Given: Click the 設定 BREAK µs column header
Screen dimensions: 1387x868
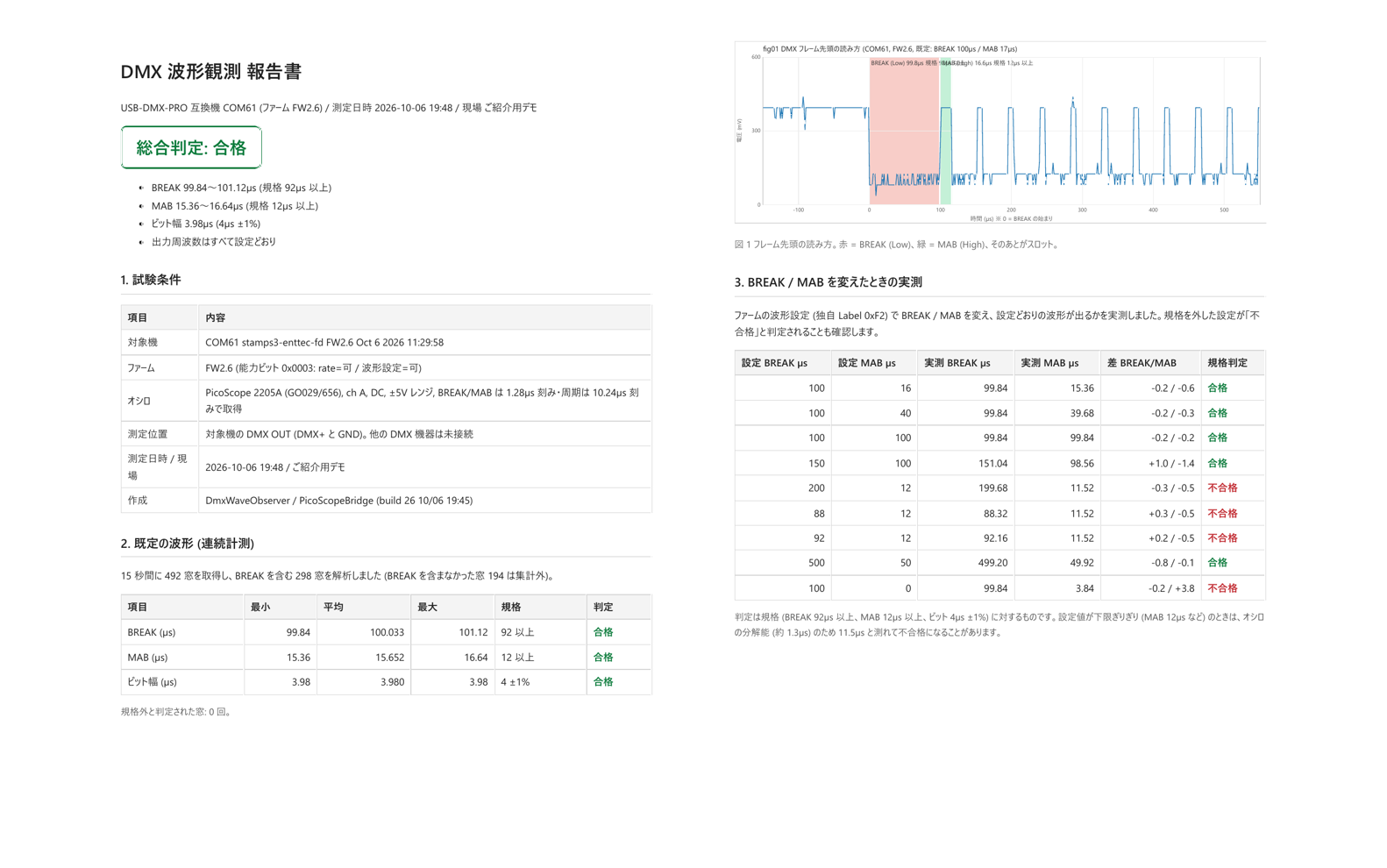Looking at the screenshot, I should (x=783, y=363).
